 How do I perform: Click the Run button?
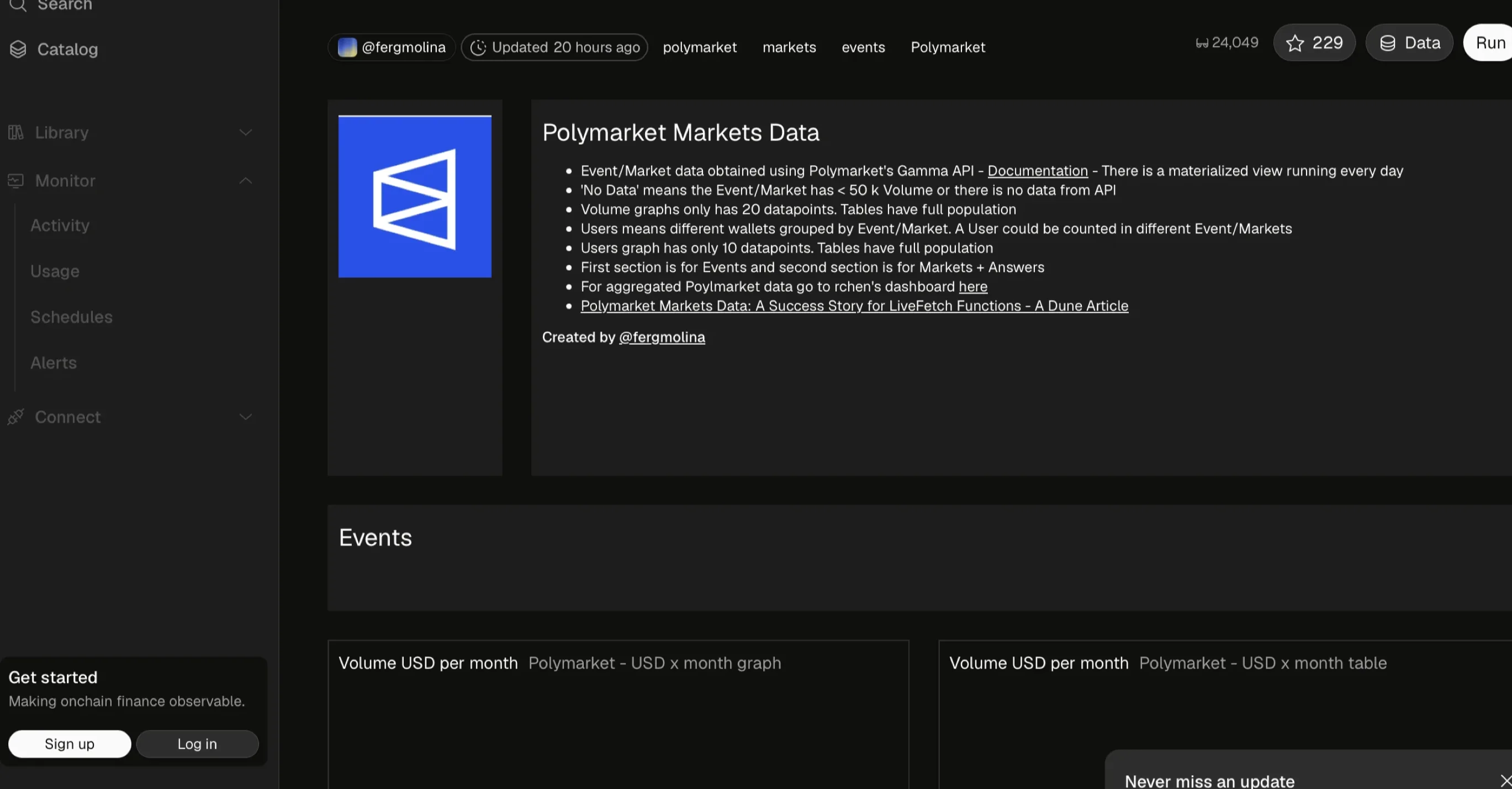1487,43
